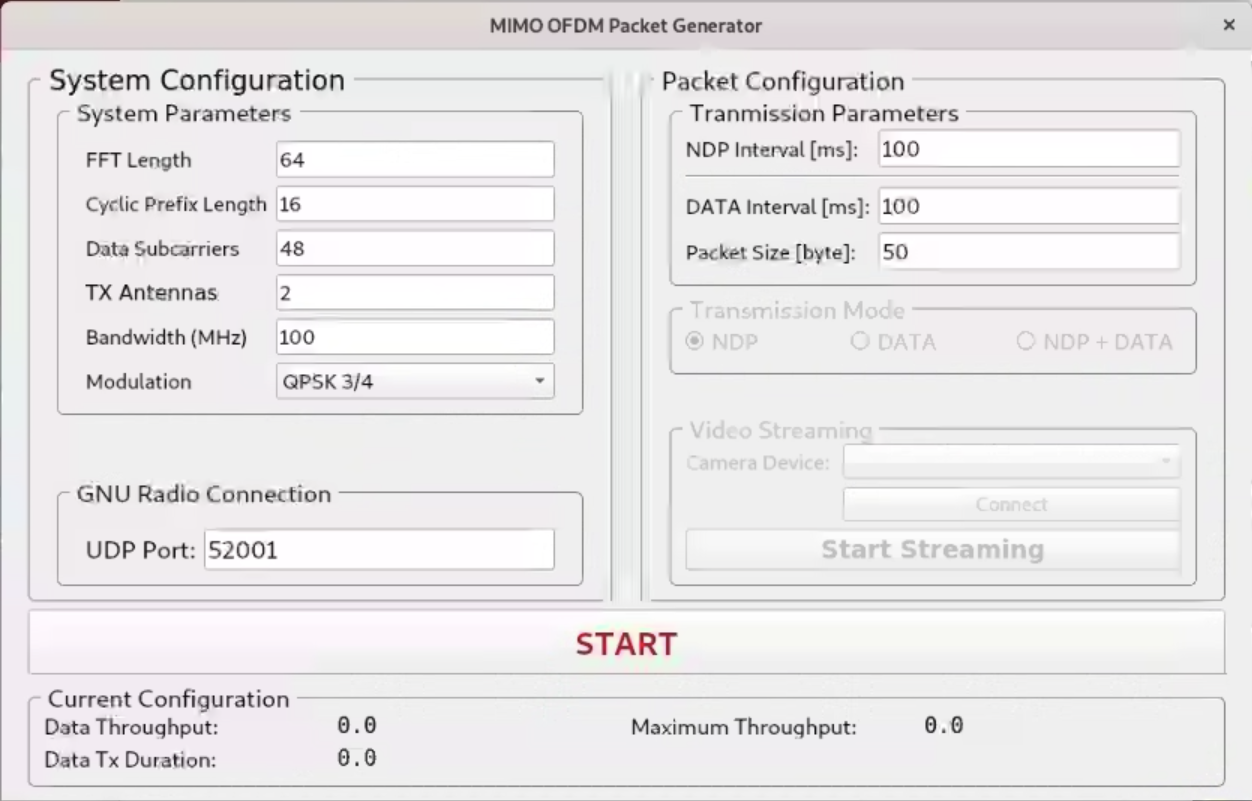The image size is (1252, 801).
Task: Select the NDP + DATA radio option
Action: [1025, 342]
